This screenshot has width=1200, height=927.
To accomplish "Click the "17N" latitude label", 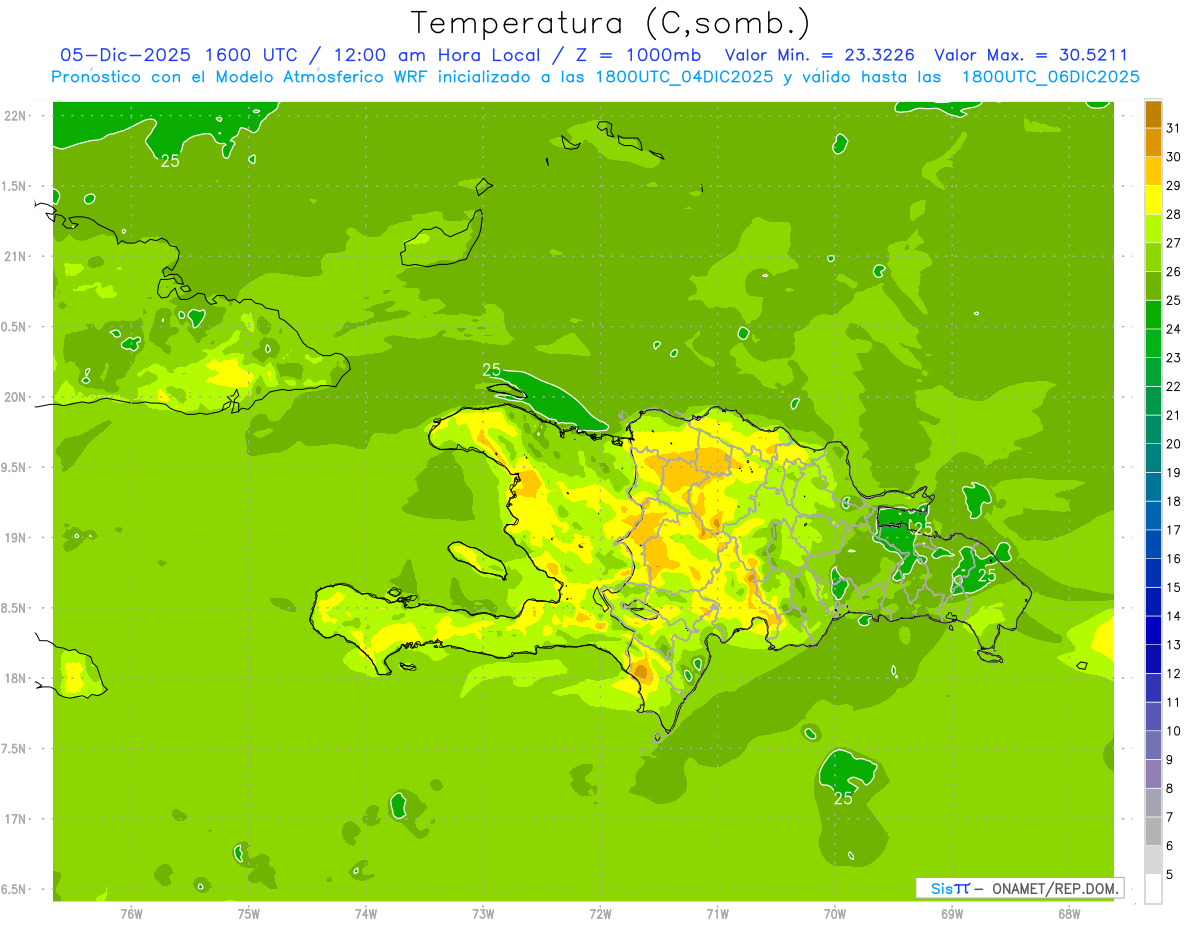I will click(16, 819).
